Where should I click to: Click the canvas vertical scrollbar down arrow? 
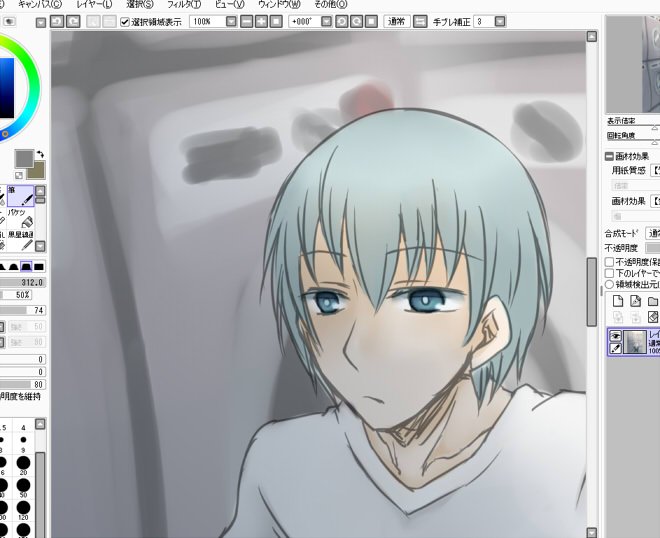point(592,533)
